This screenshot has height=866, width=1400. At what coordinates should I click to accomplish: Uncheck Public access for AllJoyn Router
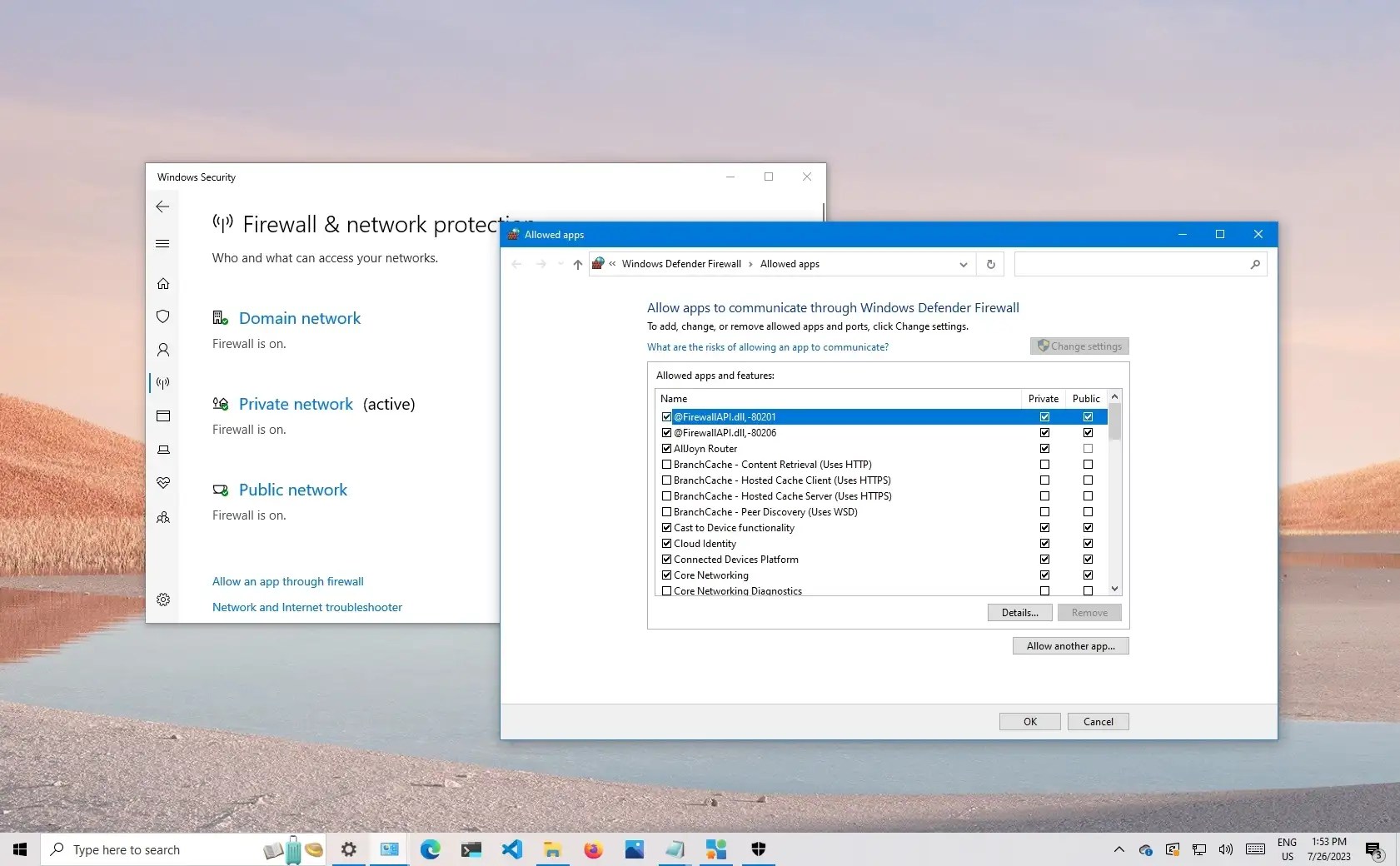click(x=1088, y=448)
